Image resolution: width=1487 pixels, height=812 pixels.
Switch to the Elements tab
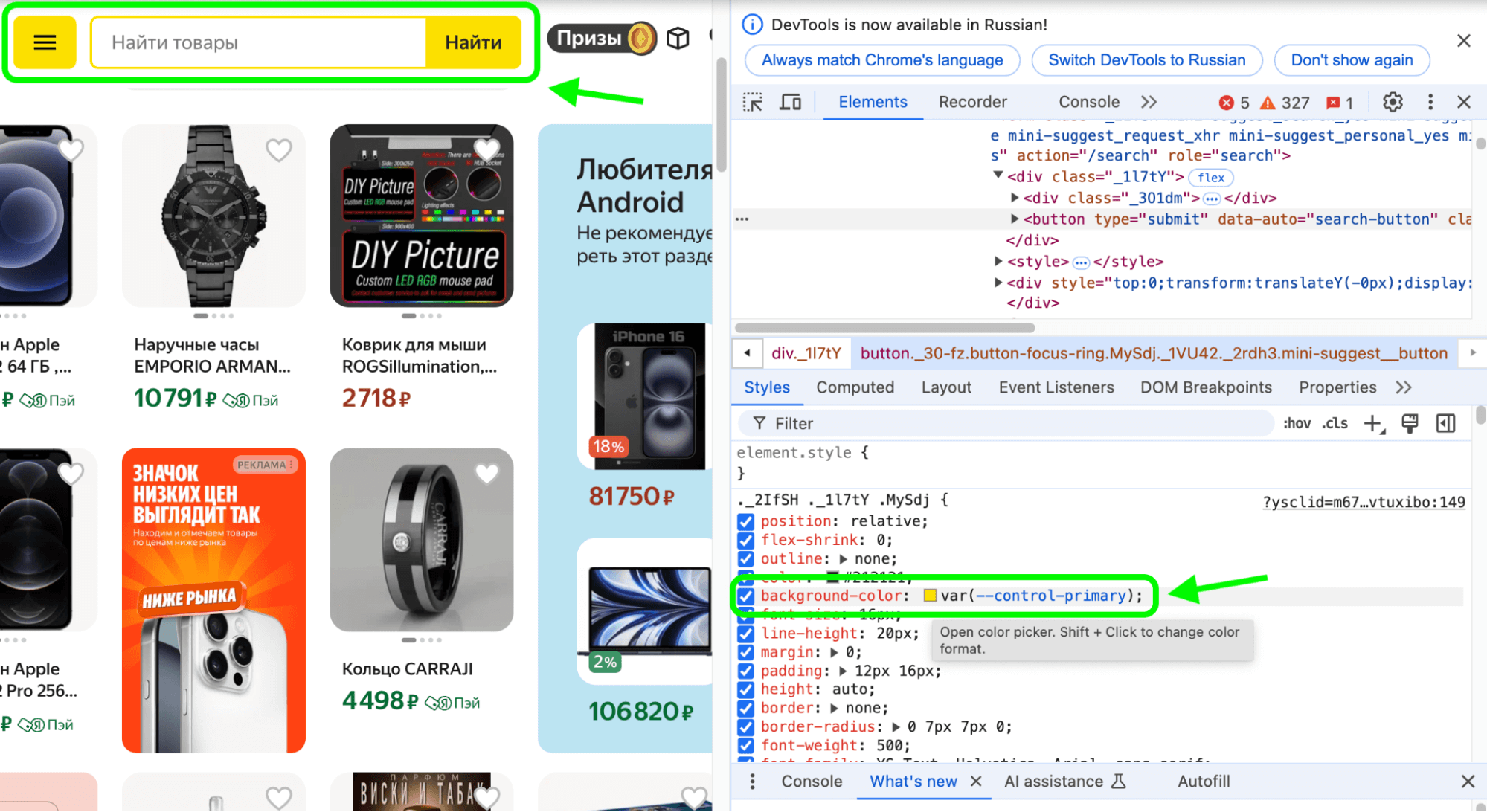pyautogui.click(x=873, y=102)
